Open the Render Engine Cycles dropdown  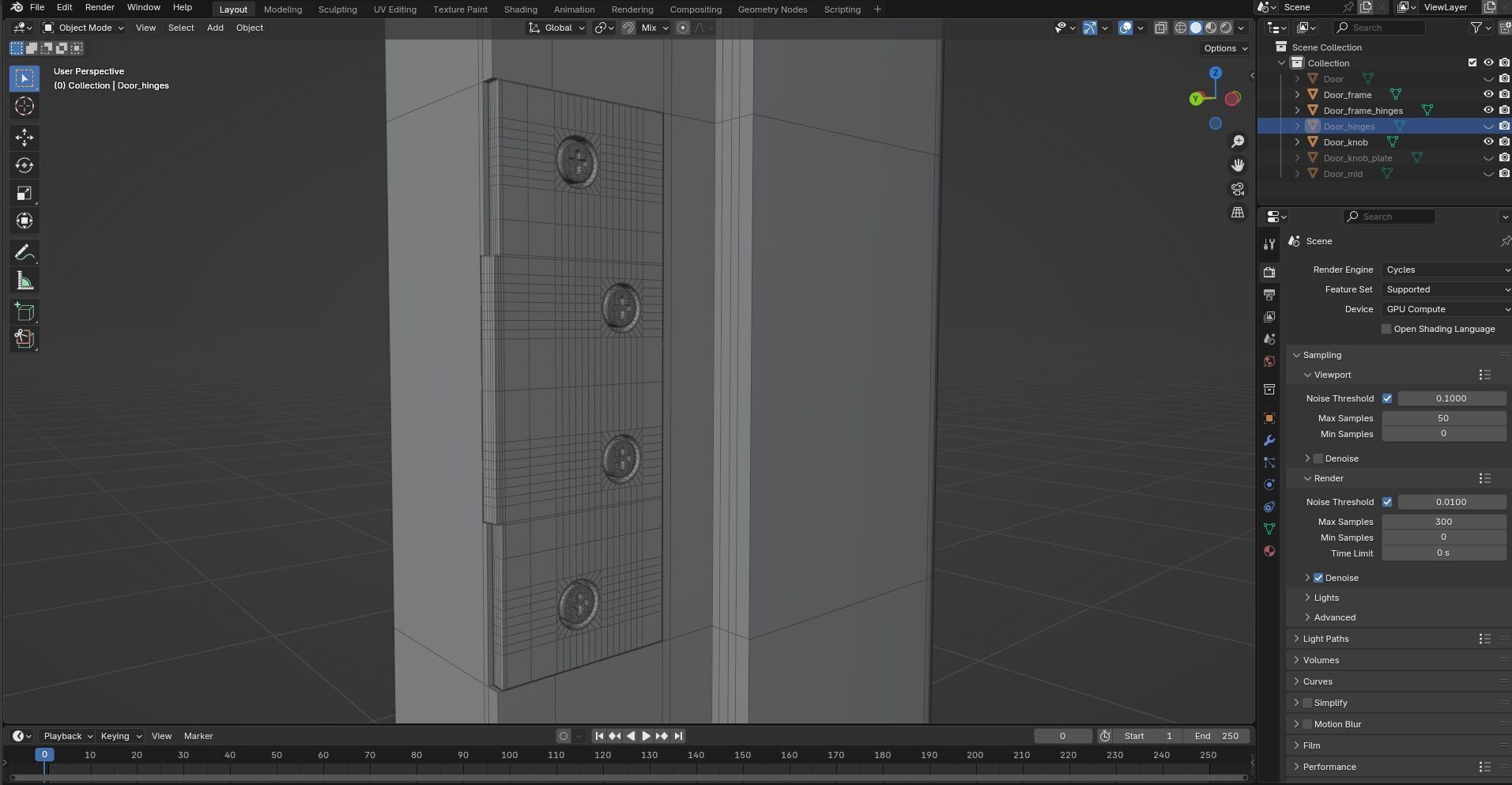tap(1446, 270)
